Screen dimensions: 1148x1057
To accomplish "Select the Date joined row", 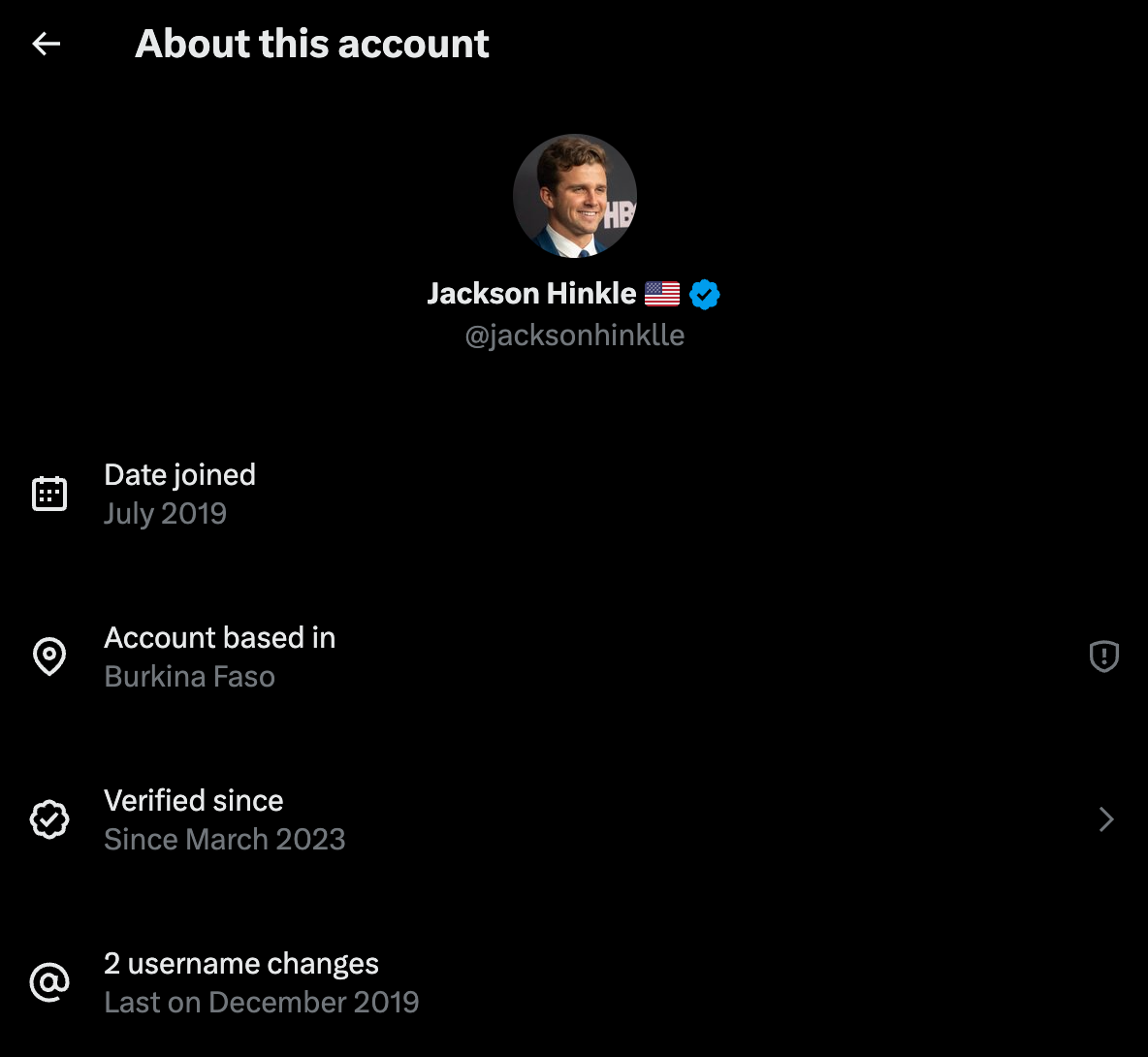I will point(179,475).
